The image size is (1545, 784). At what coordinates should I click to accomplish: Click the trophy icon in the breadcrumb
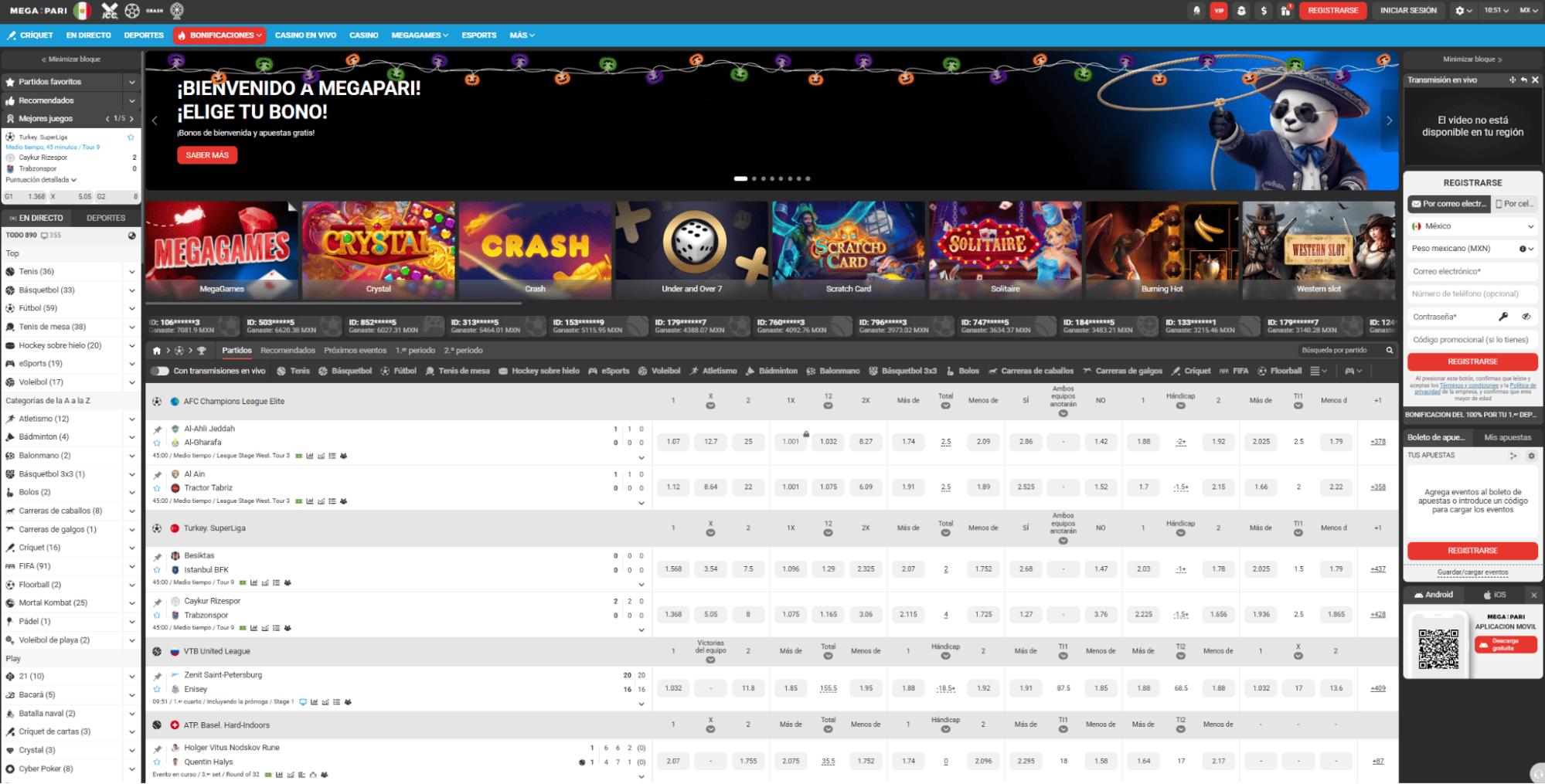tap(202, 351)
